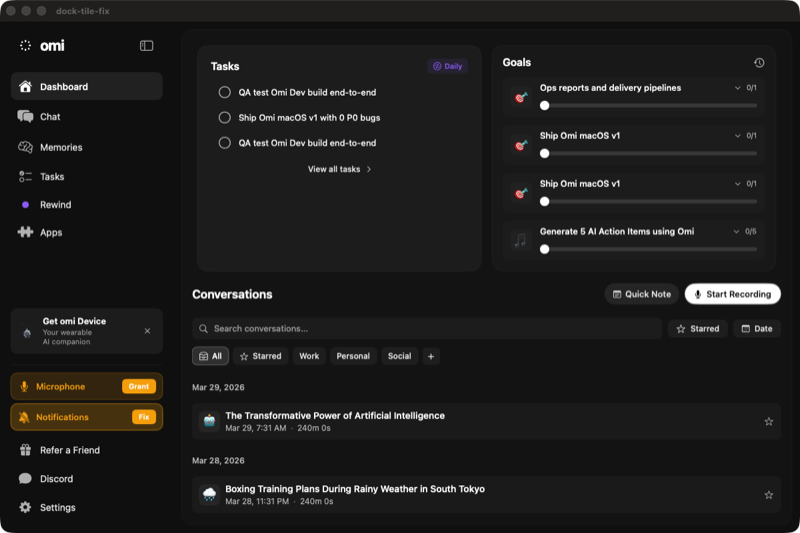The width and height of the screenshot is (800, 533).
Task: Toggle the Starred filter next to the search bar
Action: 698,329
